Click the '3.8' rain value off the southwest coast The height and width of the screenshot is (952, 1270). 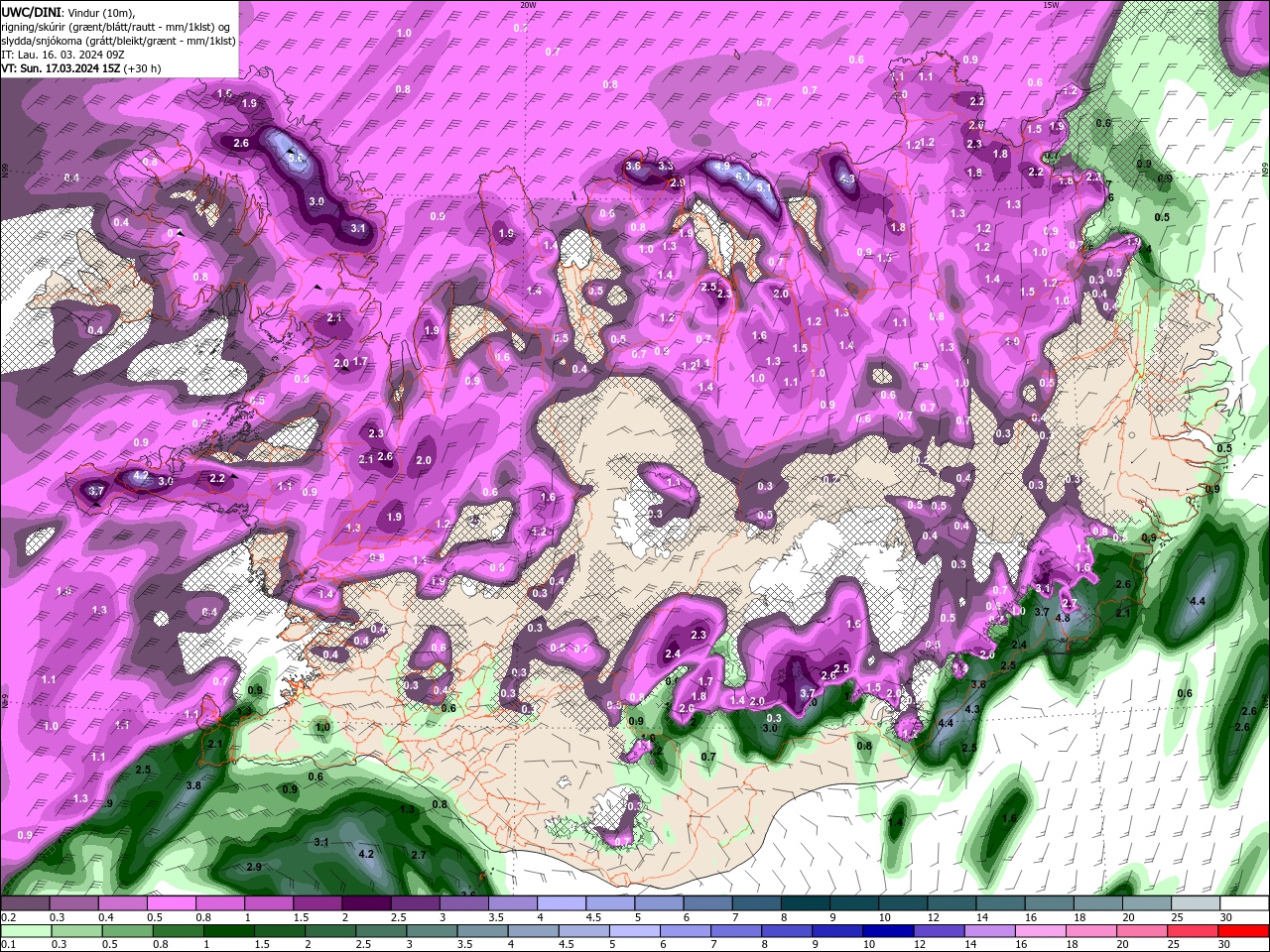click(x=194, y=785)
